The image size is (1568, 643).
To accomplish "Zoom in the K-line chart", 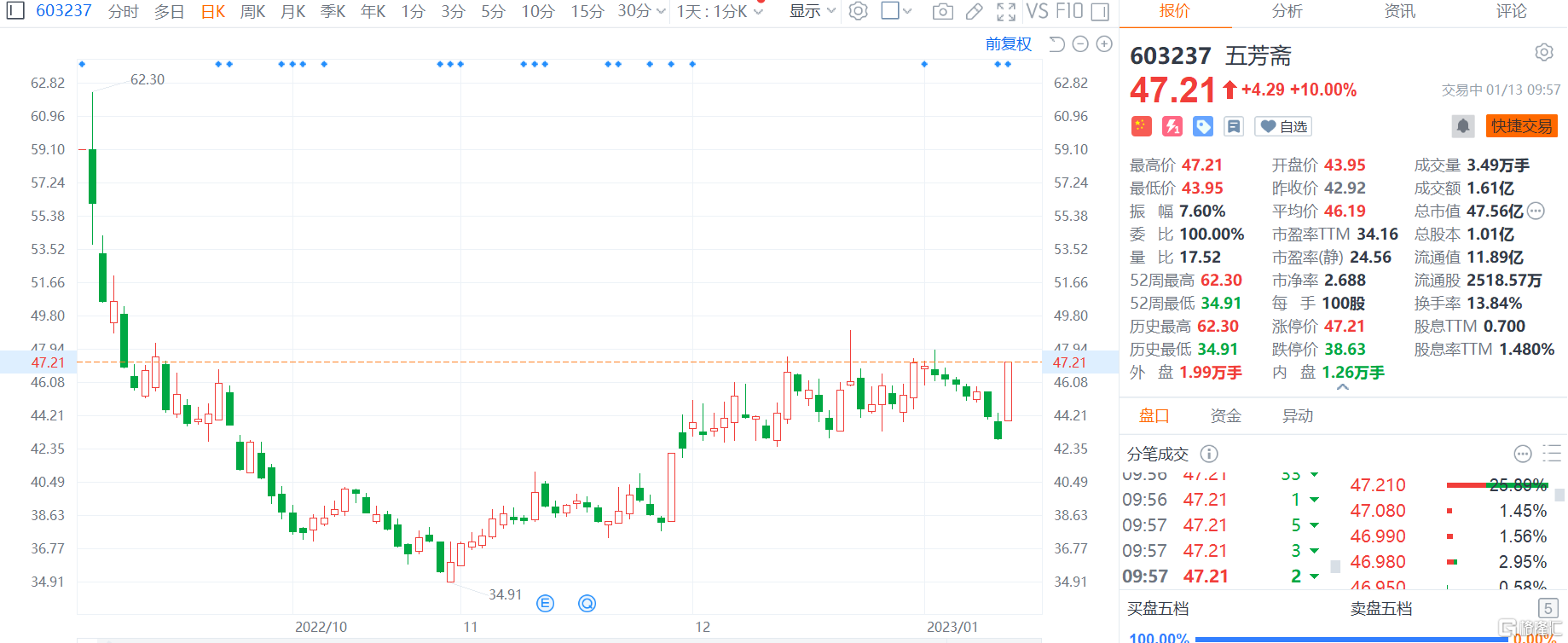I will pyautogui.click(x=1104, y=44).
